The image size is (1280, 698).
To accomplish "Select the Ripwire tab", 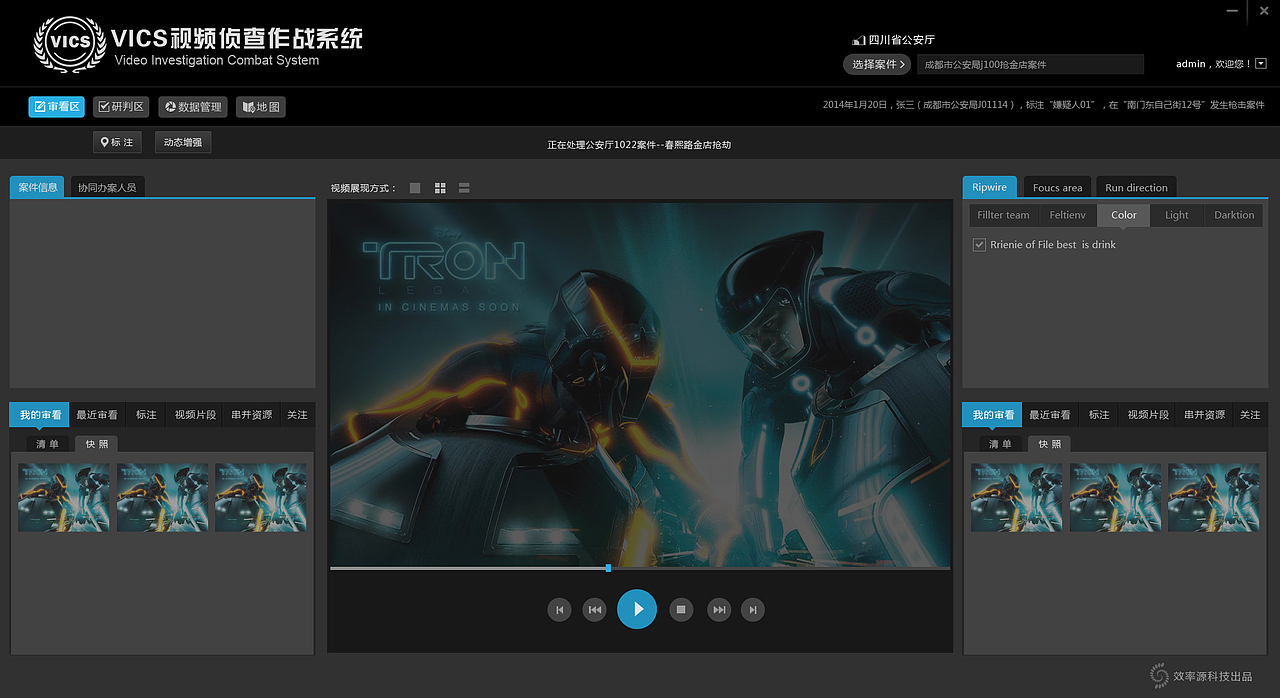I will 990,187.
